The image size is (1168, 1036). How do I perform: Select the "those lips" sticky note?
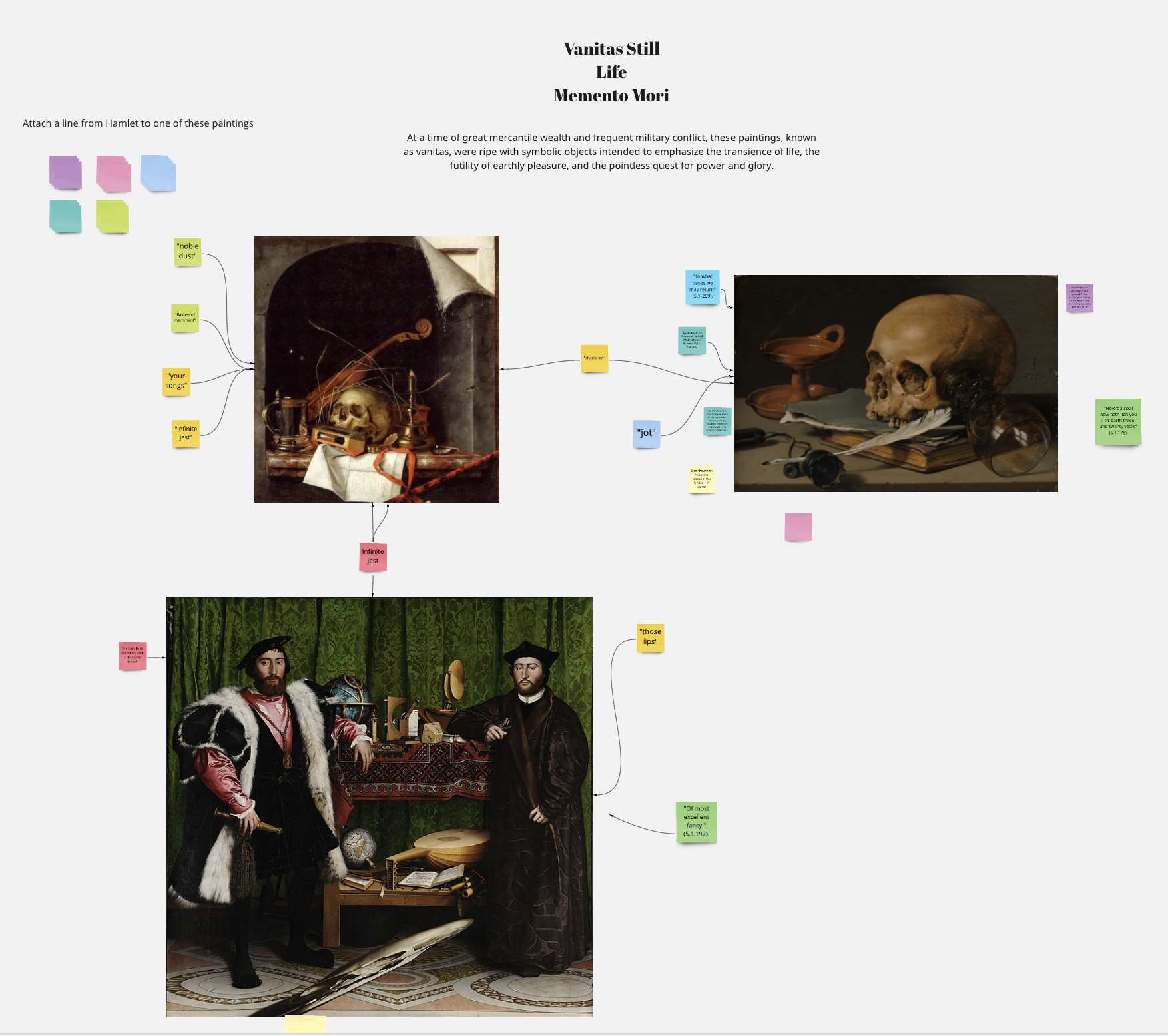[650, 637]
